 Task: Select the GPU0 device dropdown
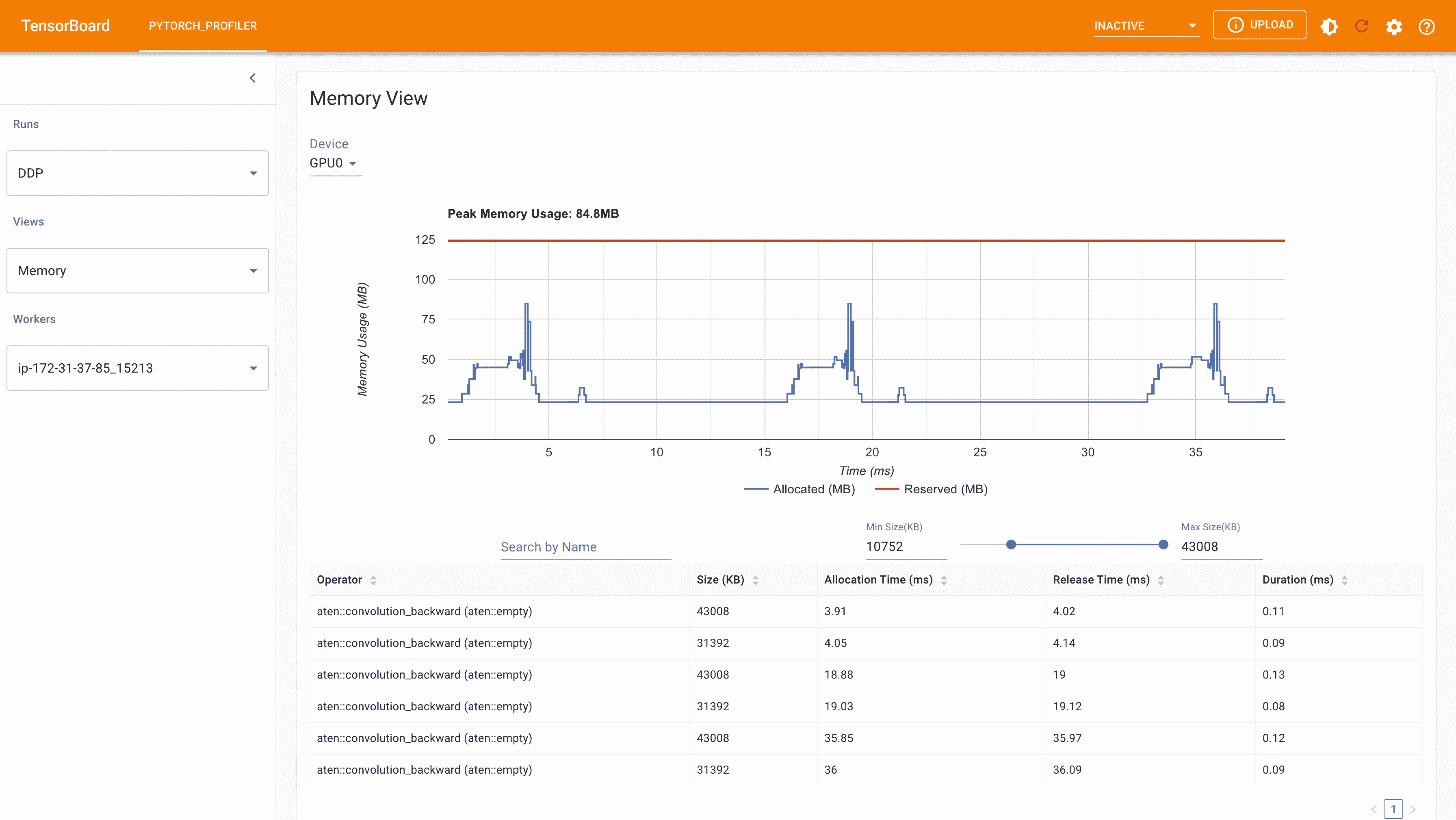pos(334,163)
